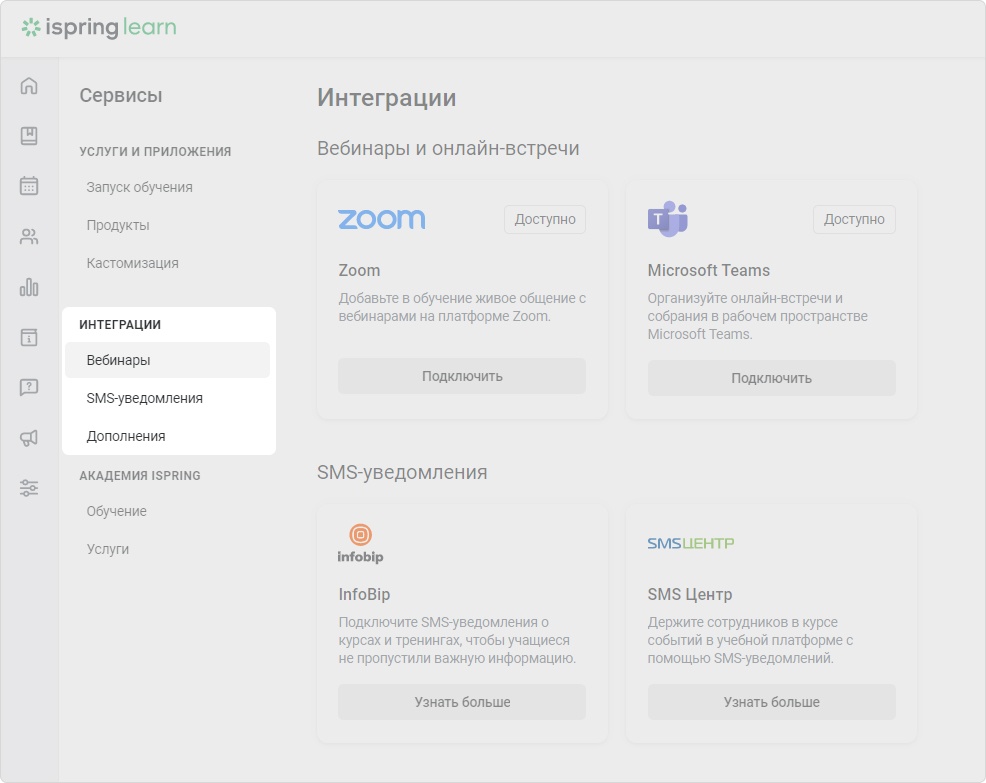
Task: Click Подключить under Microsoft Teams
Action: pos(772,378)
